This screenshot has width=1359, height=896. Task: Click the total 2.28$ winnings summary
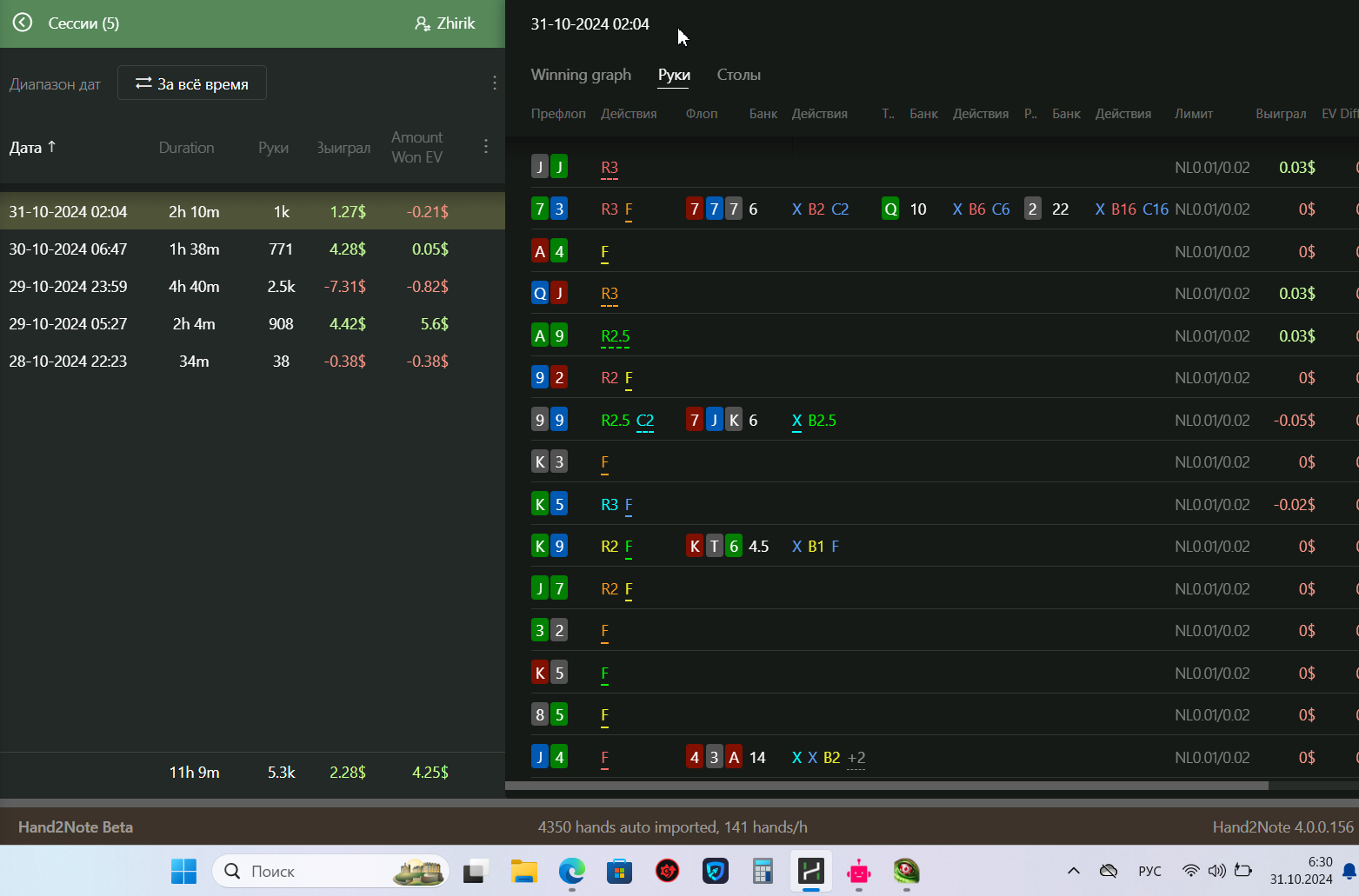click(x=347, y=772)
